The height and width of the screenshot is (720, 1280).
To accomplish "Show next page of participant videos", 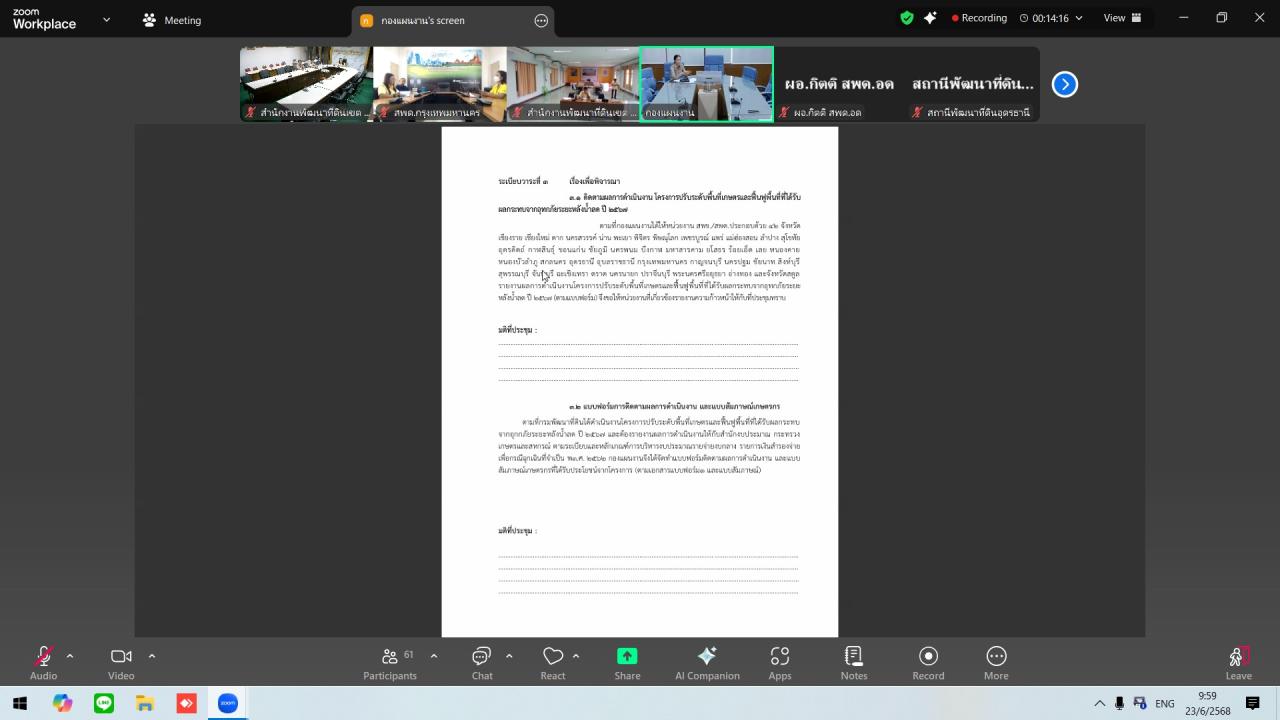I will [1065, 85].
